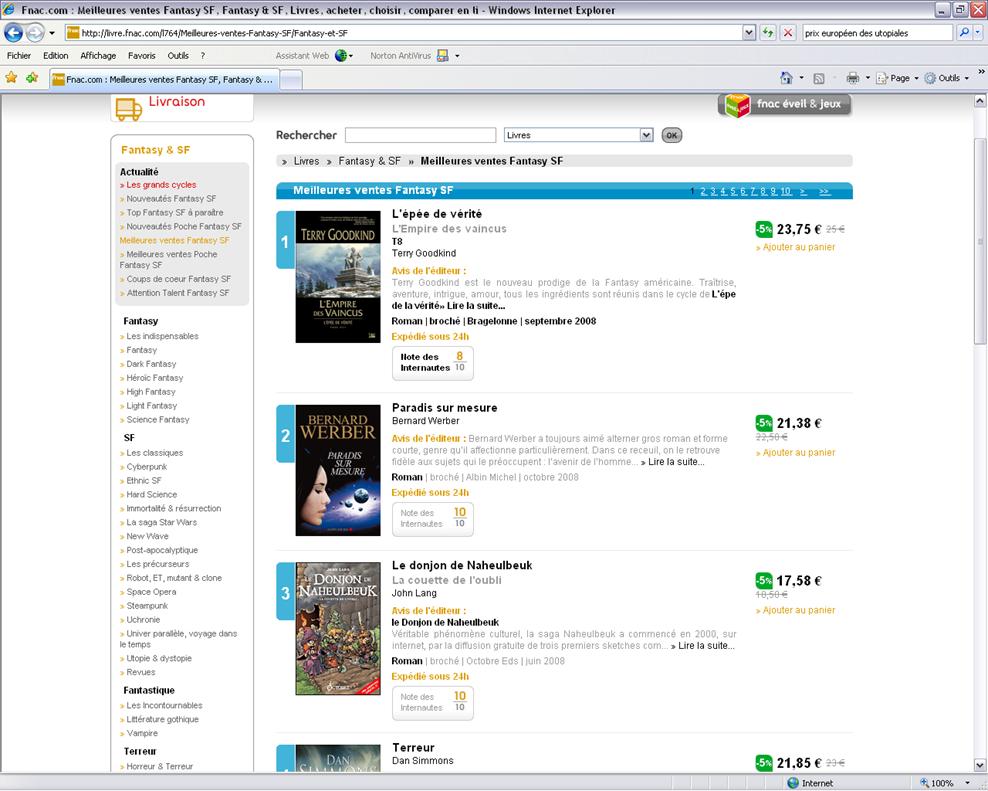
Task: Open the Norton AntiVirus dropdown arrow
Action: coord(457,56)
